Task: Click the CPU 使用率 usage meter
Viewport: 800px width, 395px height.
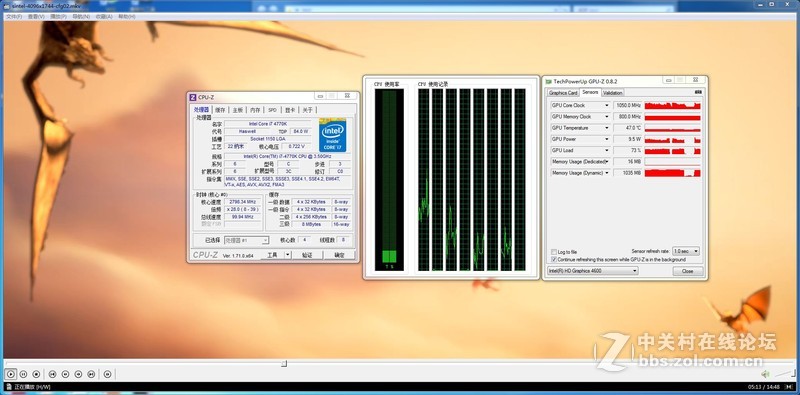Action: click(389, 180)
